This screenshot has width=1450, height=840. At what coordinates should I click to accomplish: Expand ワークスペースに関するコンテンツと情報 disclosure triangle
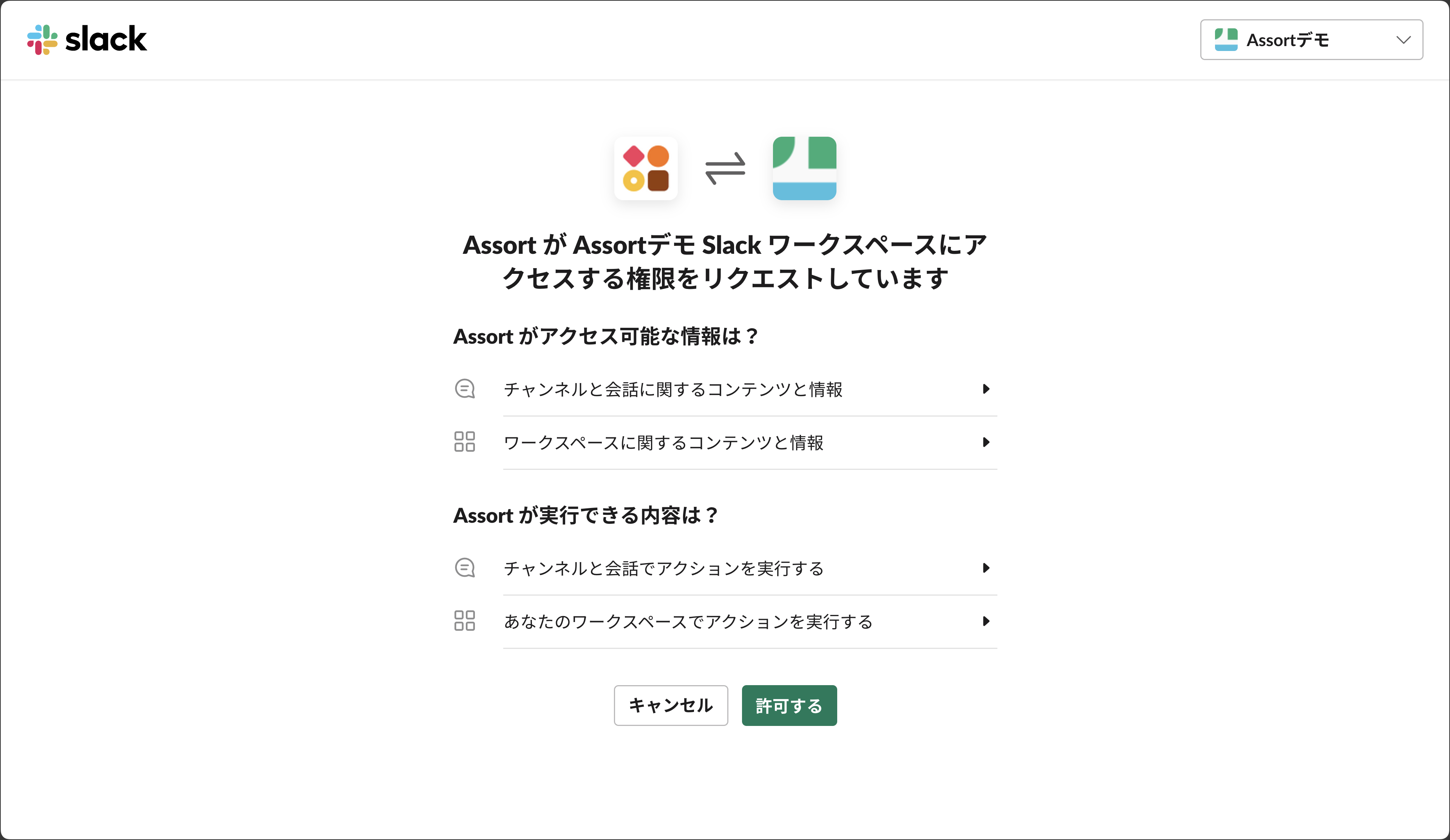pos(986,442)
